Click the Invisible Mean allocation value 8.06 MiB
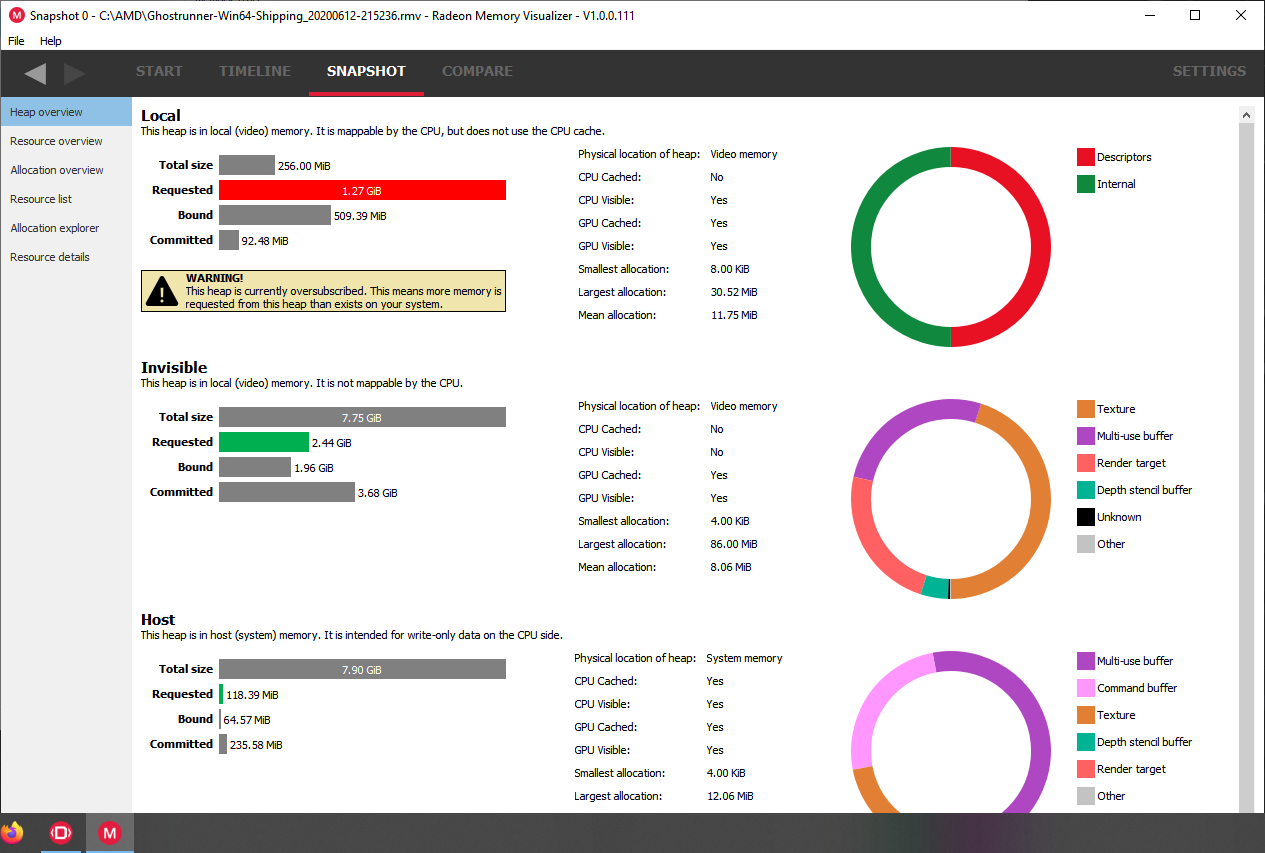1265x853 pixels. pyautogui.click(x=731, y=567)
